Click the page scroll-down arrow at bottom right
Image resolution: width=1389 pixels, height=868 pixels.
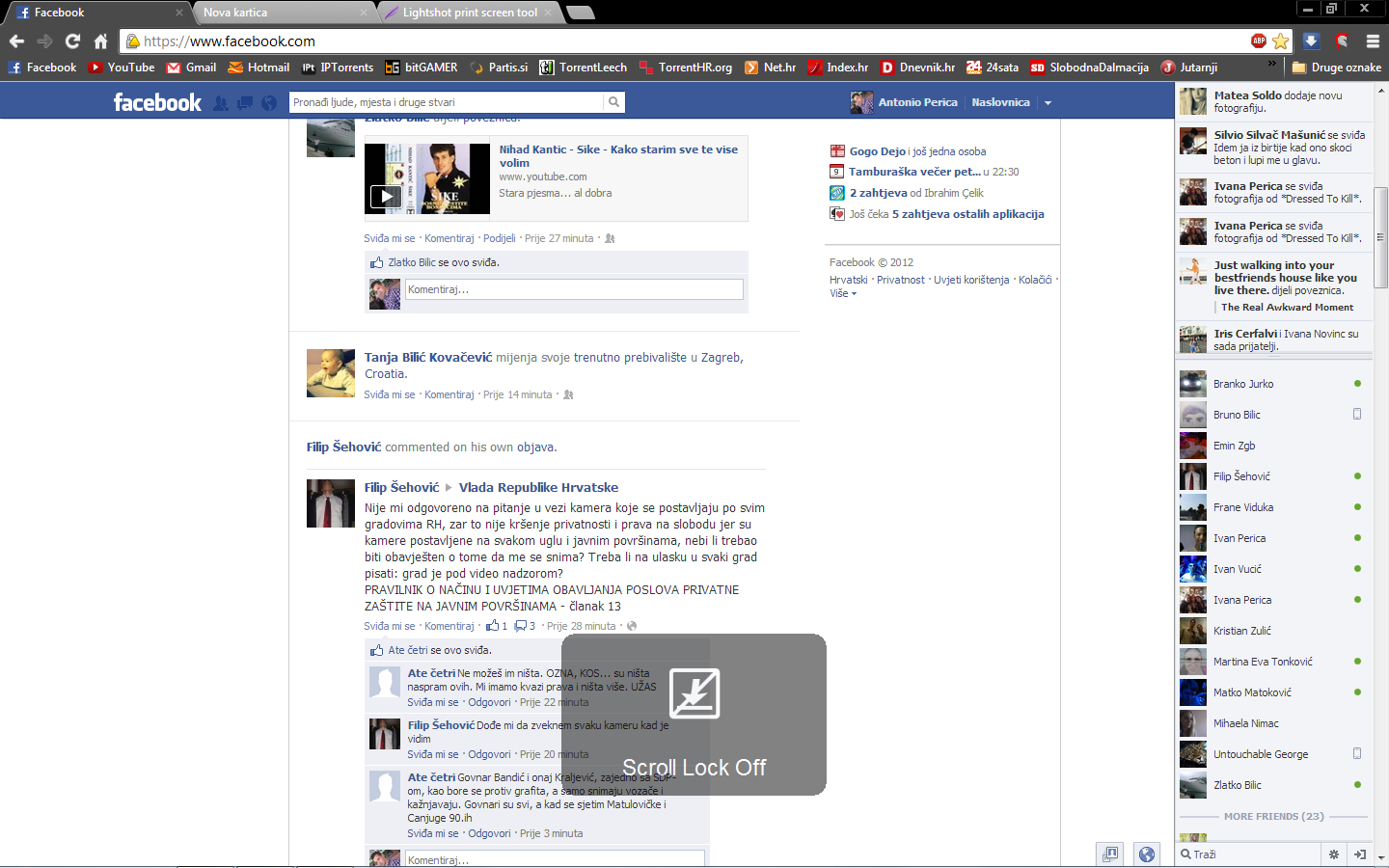[1380, 857]
